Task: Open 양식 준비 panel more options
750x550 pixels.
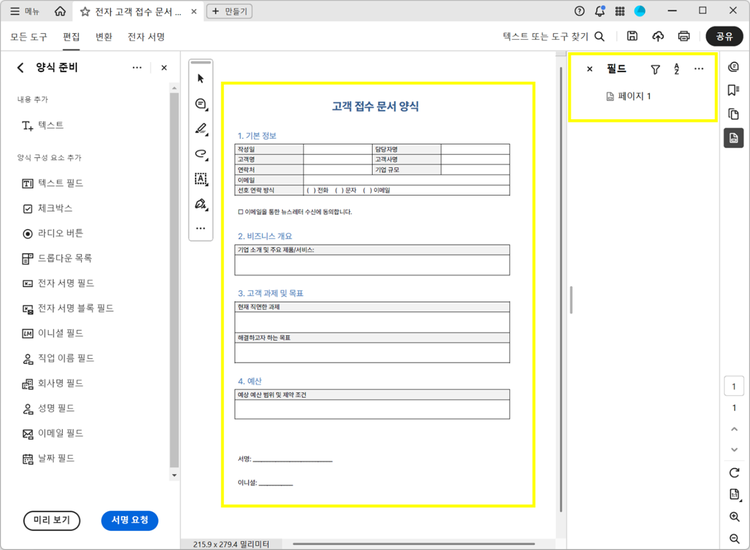Action: [137, 68]
